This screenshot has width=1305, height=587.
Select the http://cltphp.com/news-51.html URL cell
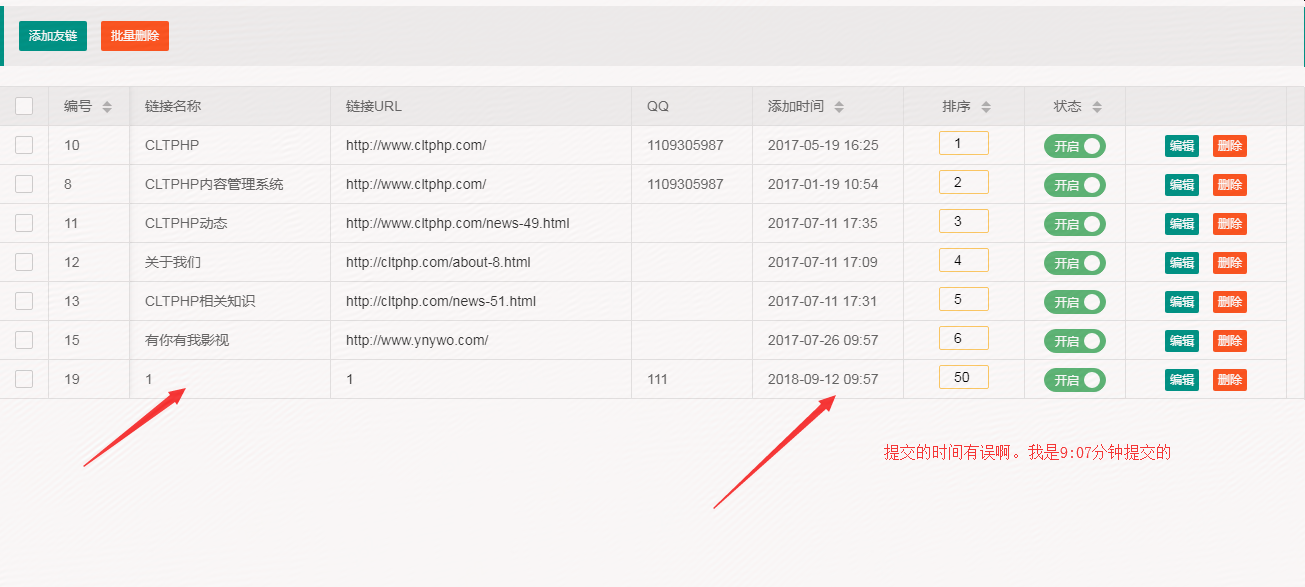coord(481,301)
